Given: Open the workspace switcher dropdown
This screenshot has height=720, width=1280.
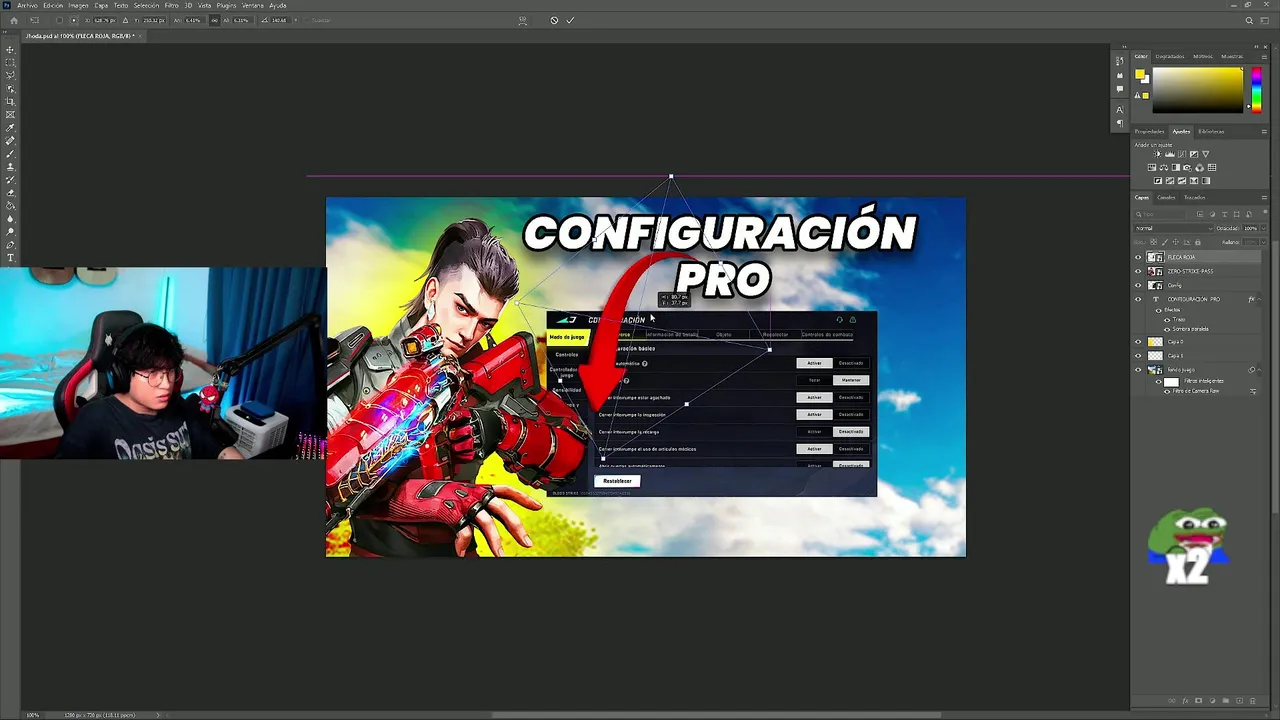Looking at the screenshot, I should (1264, 20).
